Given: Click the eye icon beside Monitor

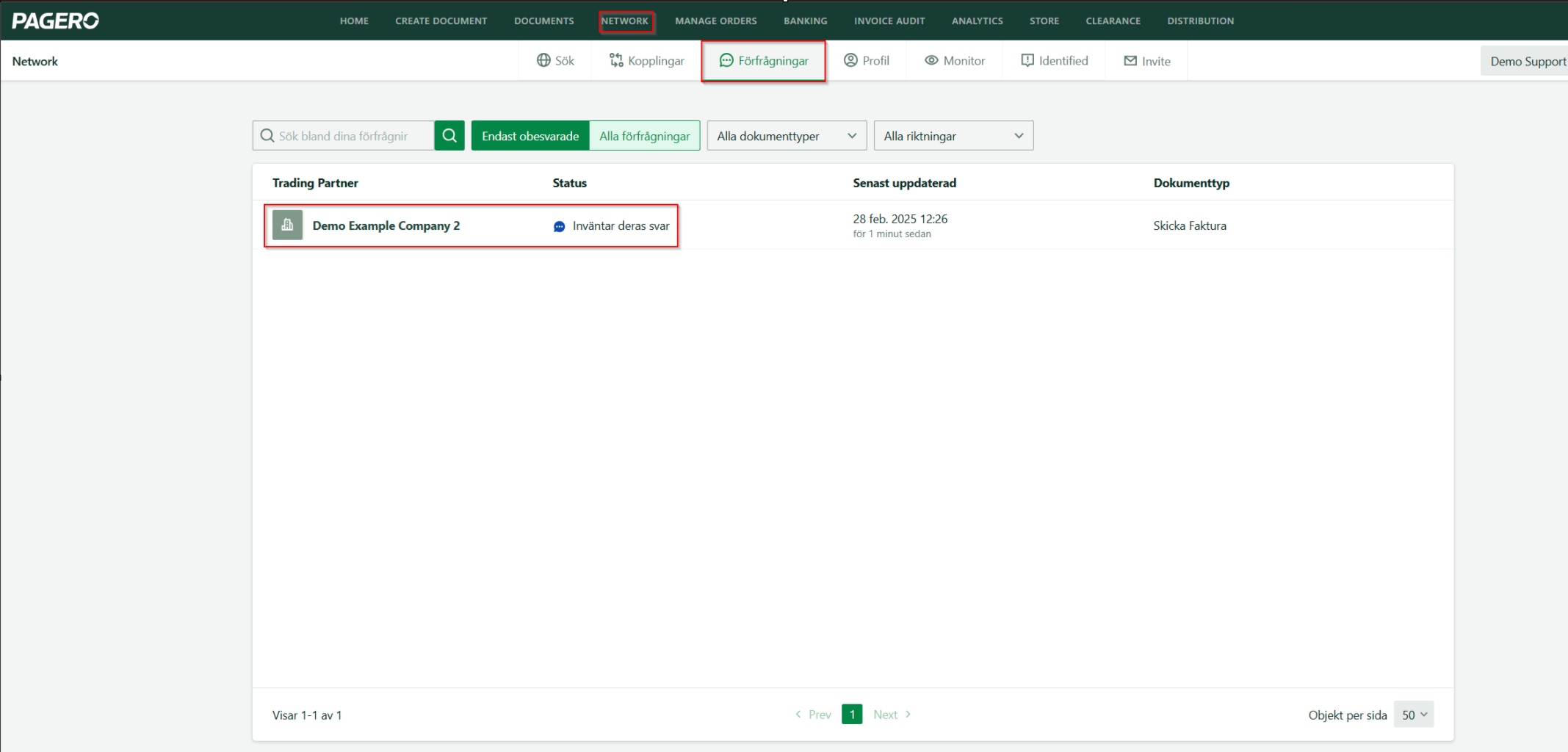Looking at the screenshot, I should tap(931, 60).
